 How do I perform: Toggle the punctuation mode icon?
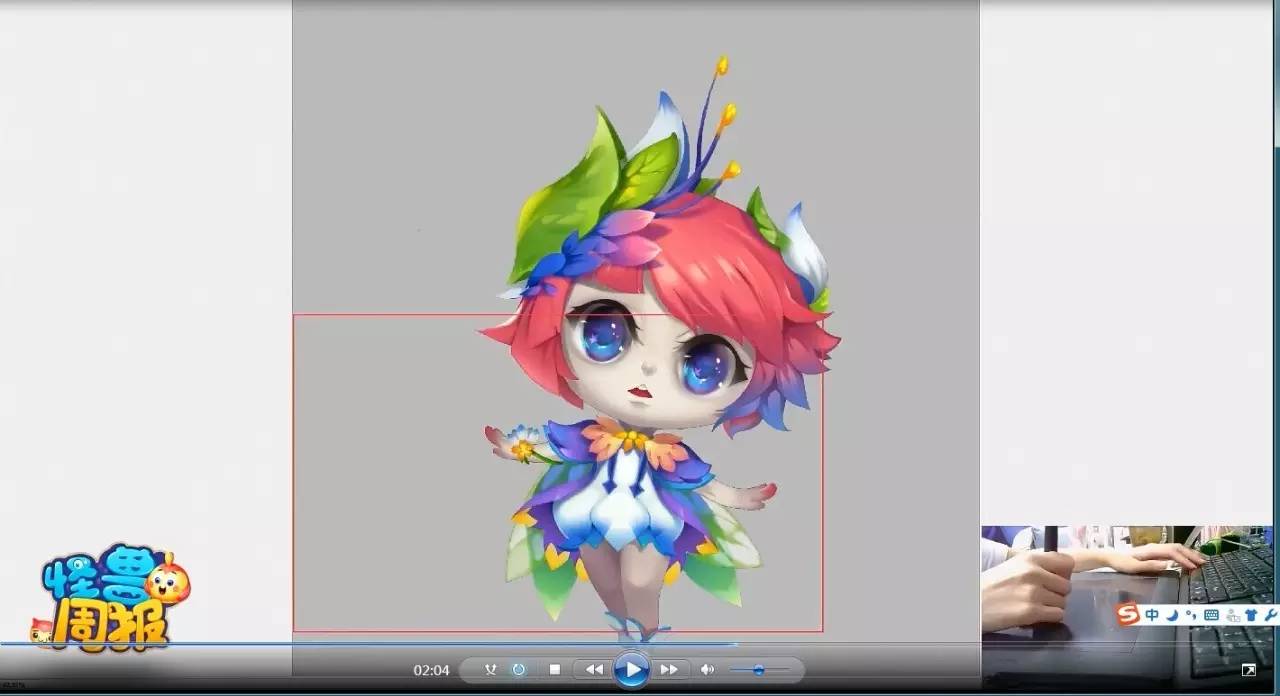pos(1191,615)
